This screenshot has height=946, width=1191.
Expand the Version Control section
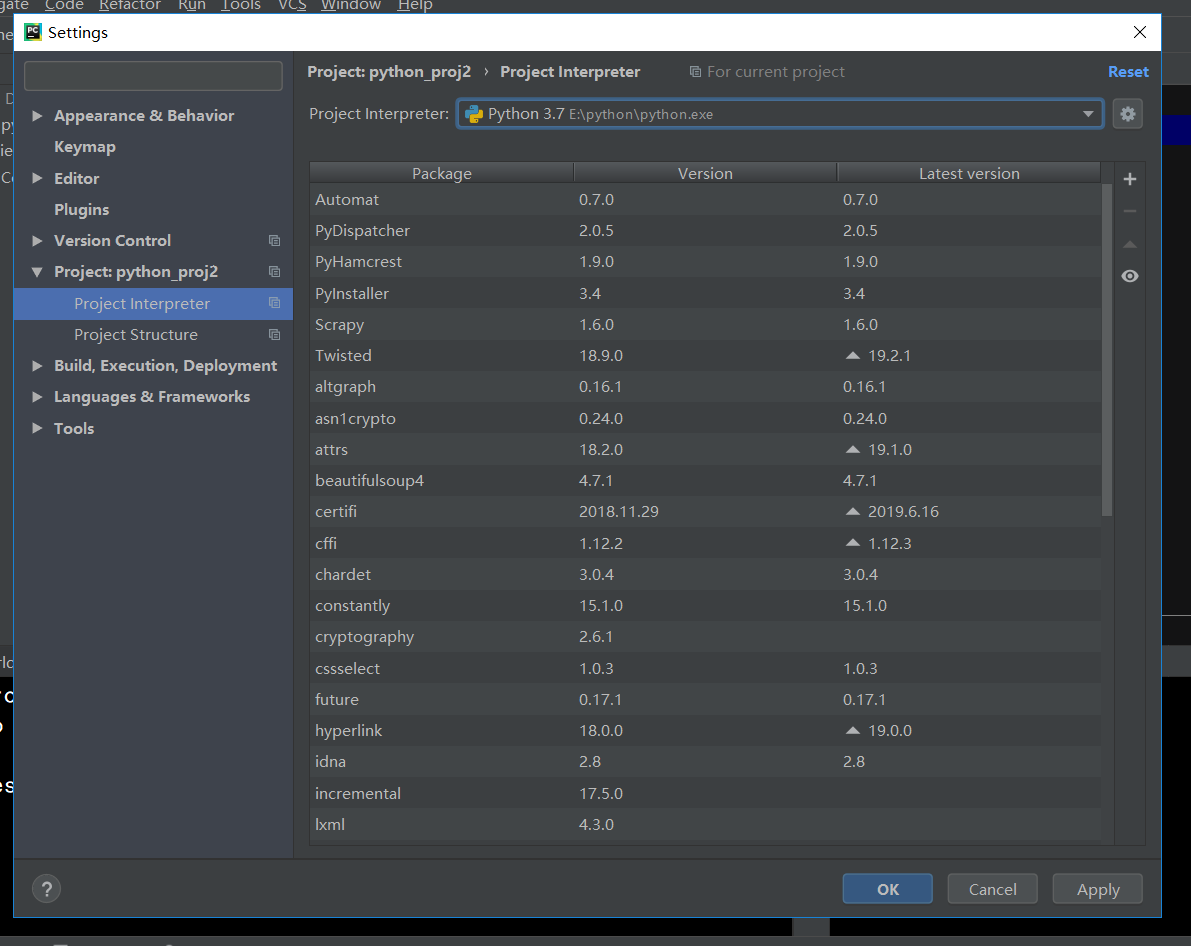click(36, 241)
